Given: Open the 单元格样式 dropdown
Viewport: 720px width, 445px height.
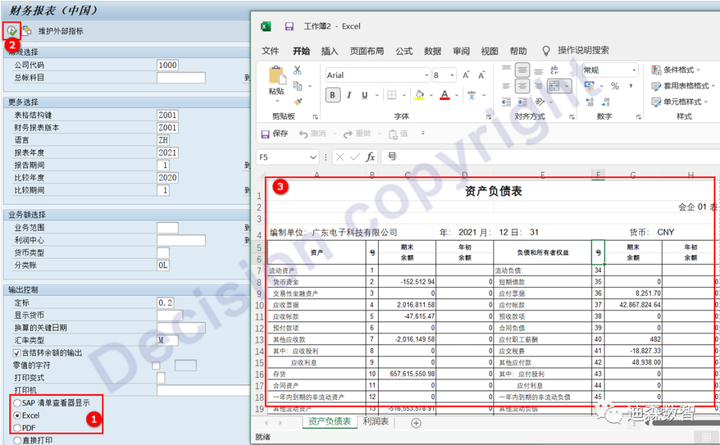Looking at the screenshot, I should click(680, 102).
